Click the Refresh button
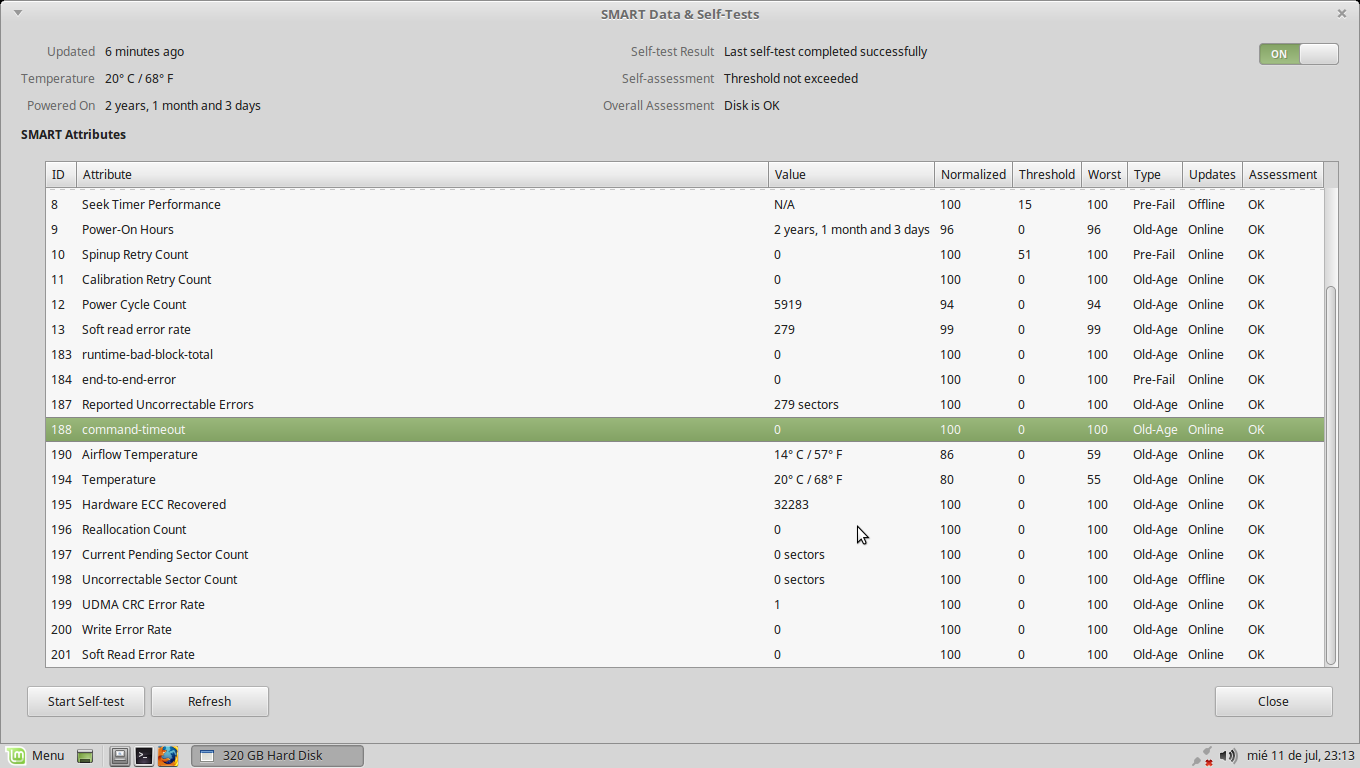 click(x=210, y=701)
